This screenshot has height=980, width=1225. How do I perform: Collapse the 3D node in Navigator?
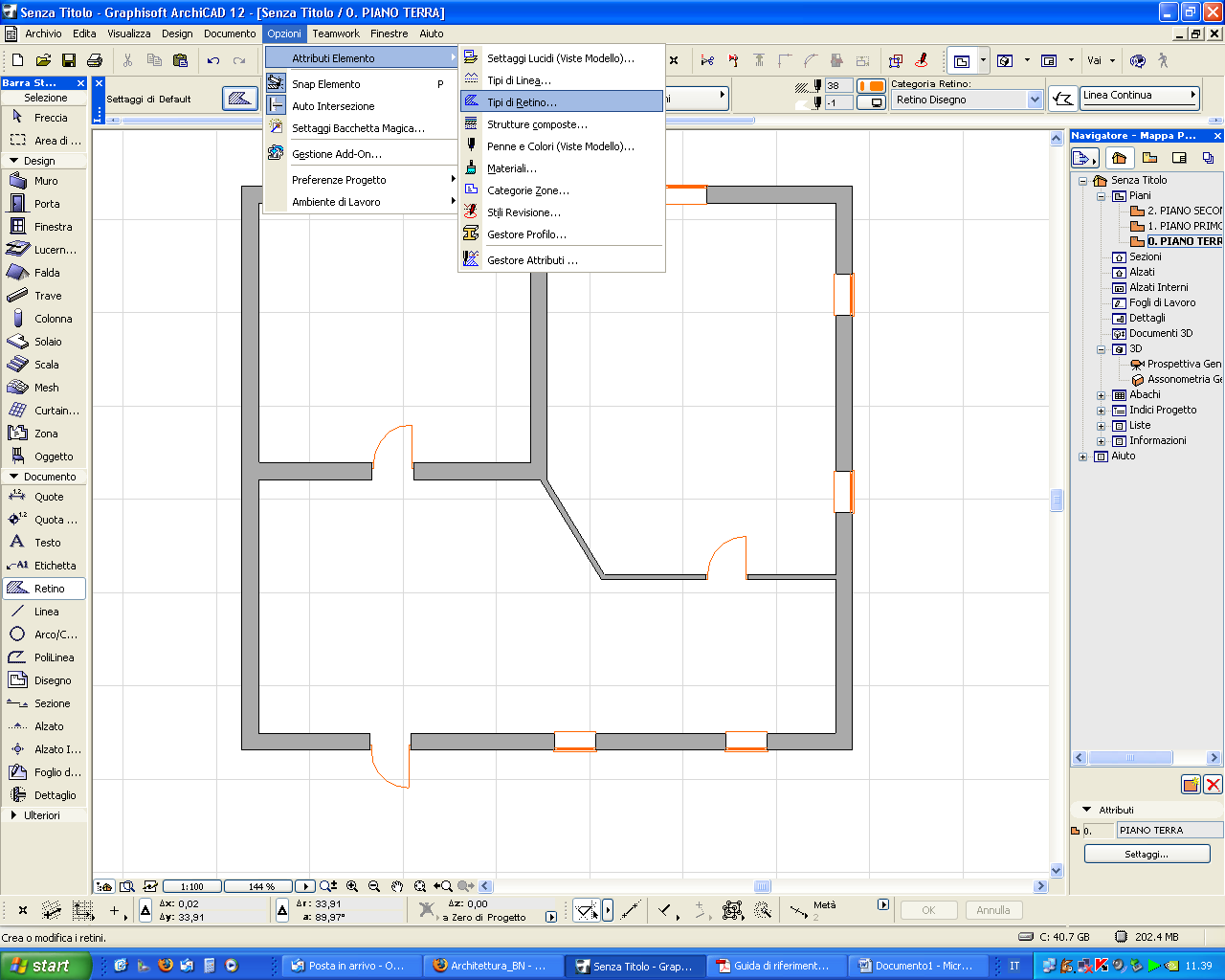pyautogui.click(x=1101, y=348)
